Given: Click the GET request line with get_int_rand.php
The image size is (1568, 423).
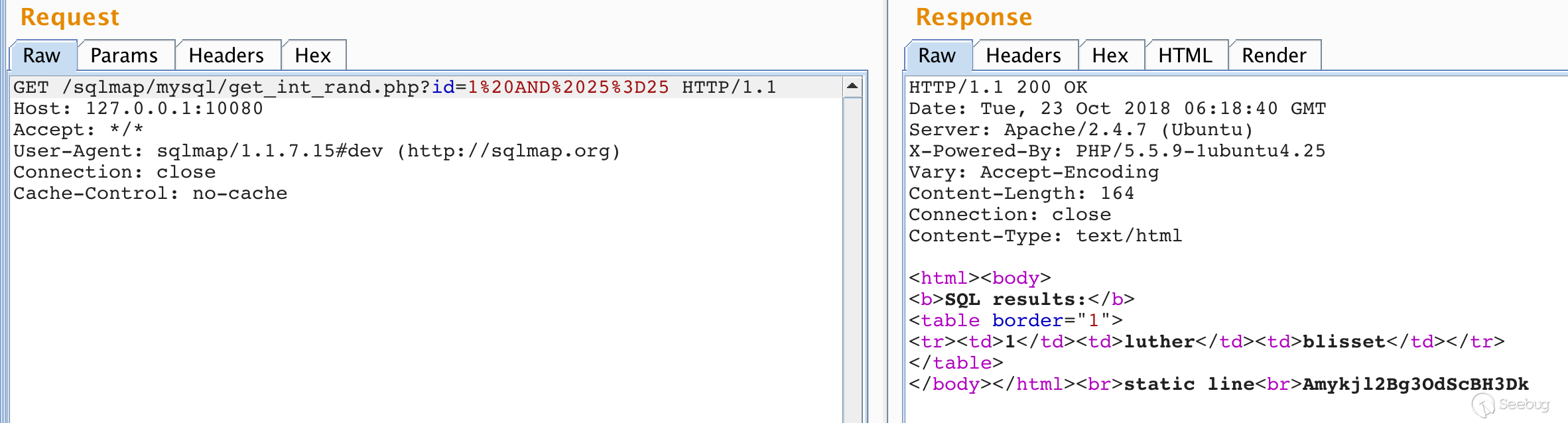Looking at the screenshot, I should 395,88.
